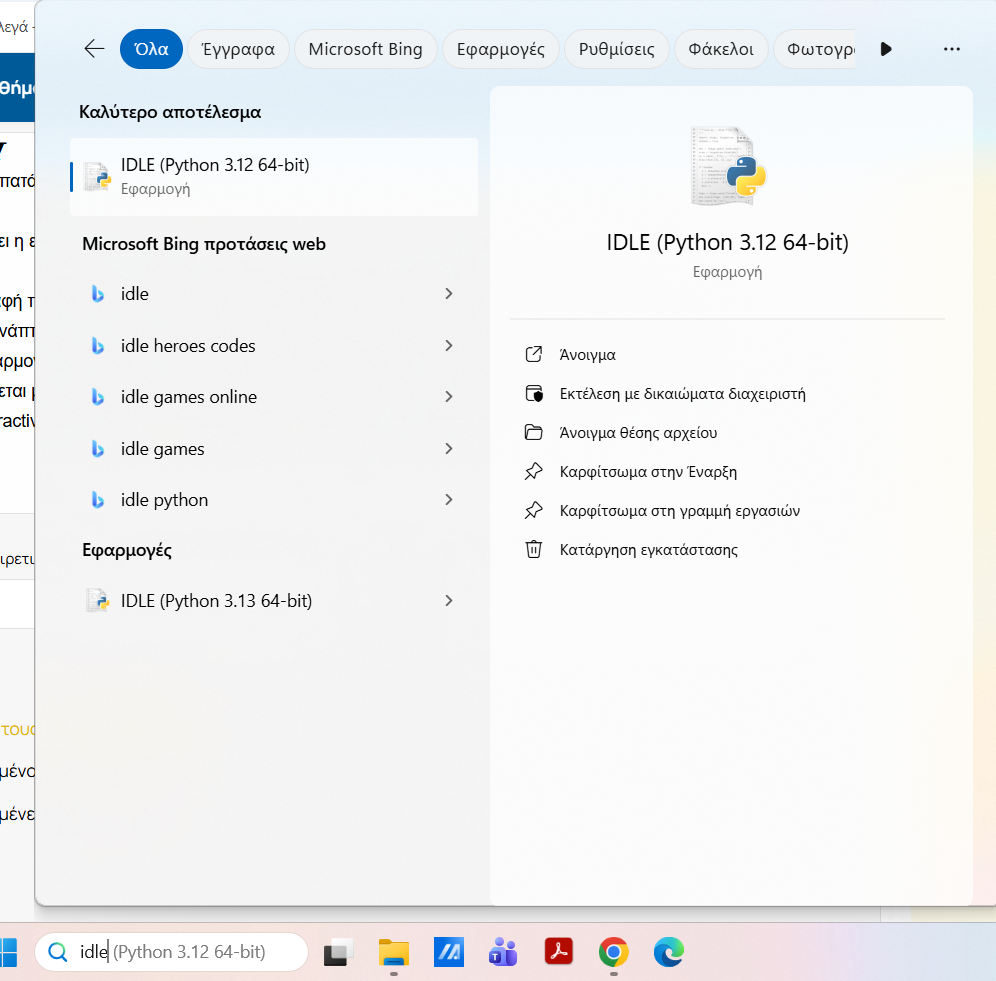Open the three-dots more options menu
Screen dimensions: 996x981
click(951, 49)
